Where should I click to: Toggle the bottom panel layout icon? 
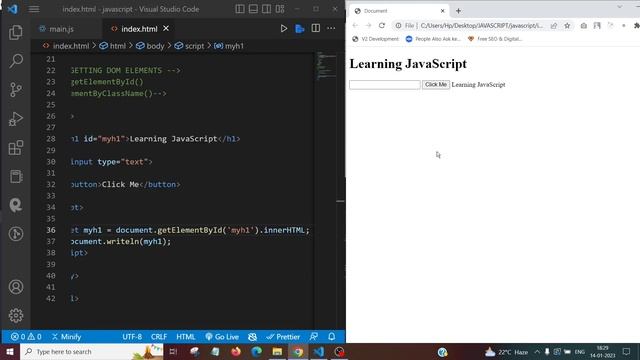point(253,9)
